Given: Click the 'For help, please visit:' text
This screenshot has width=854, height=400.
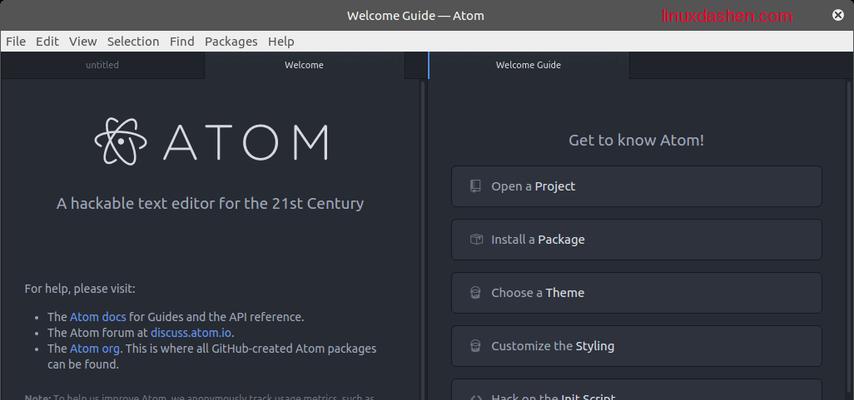Looking at the screenshot, I should (x=80, y=289).
